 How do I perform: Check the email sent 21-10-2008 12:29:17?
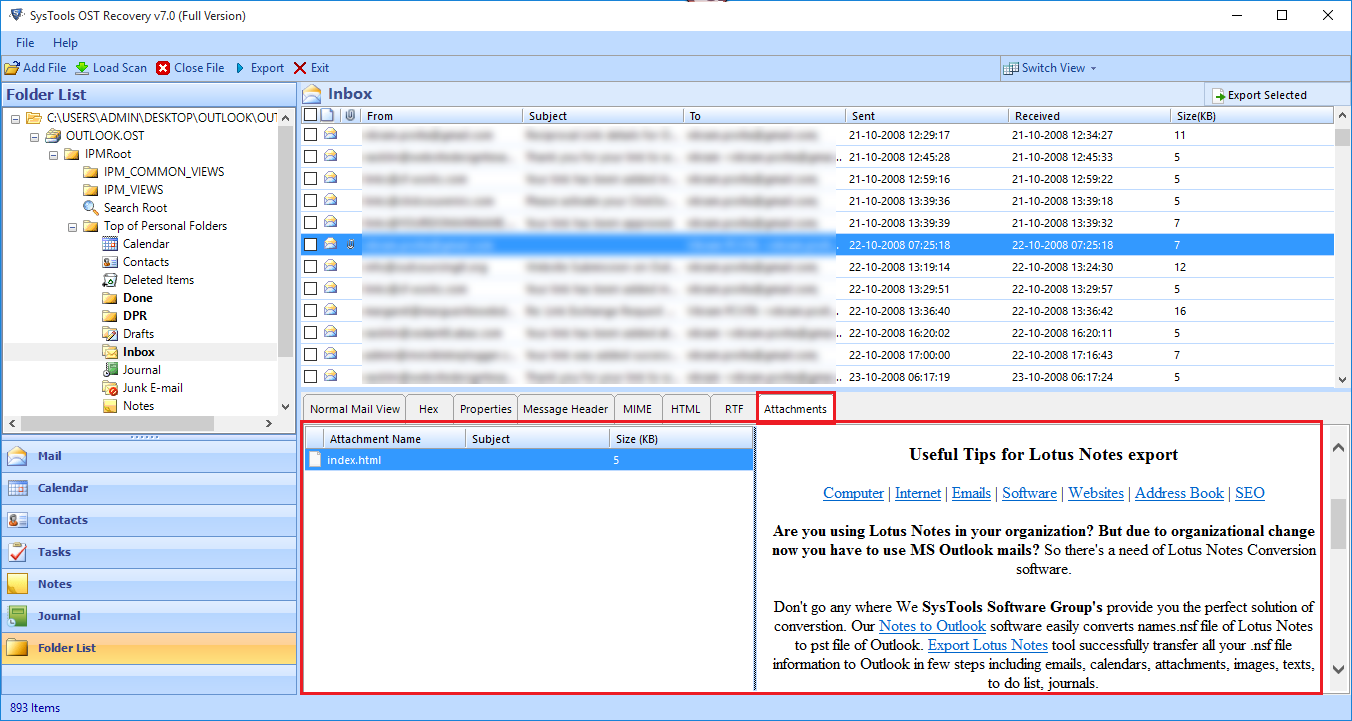click(x=311, y=135)
